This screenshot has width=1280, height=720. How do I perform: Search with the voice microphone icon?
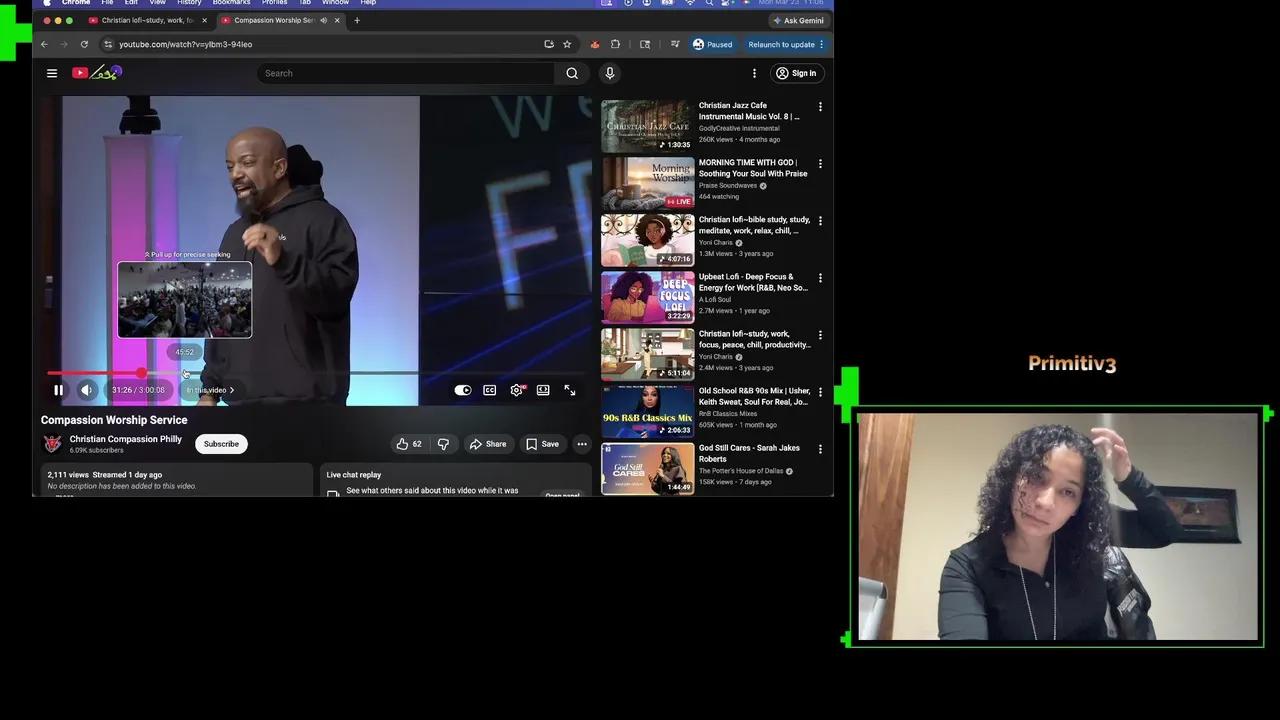pyautogui.click(x=610, y=73)
